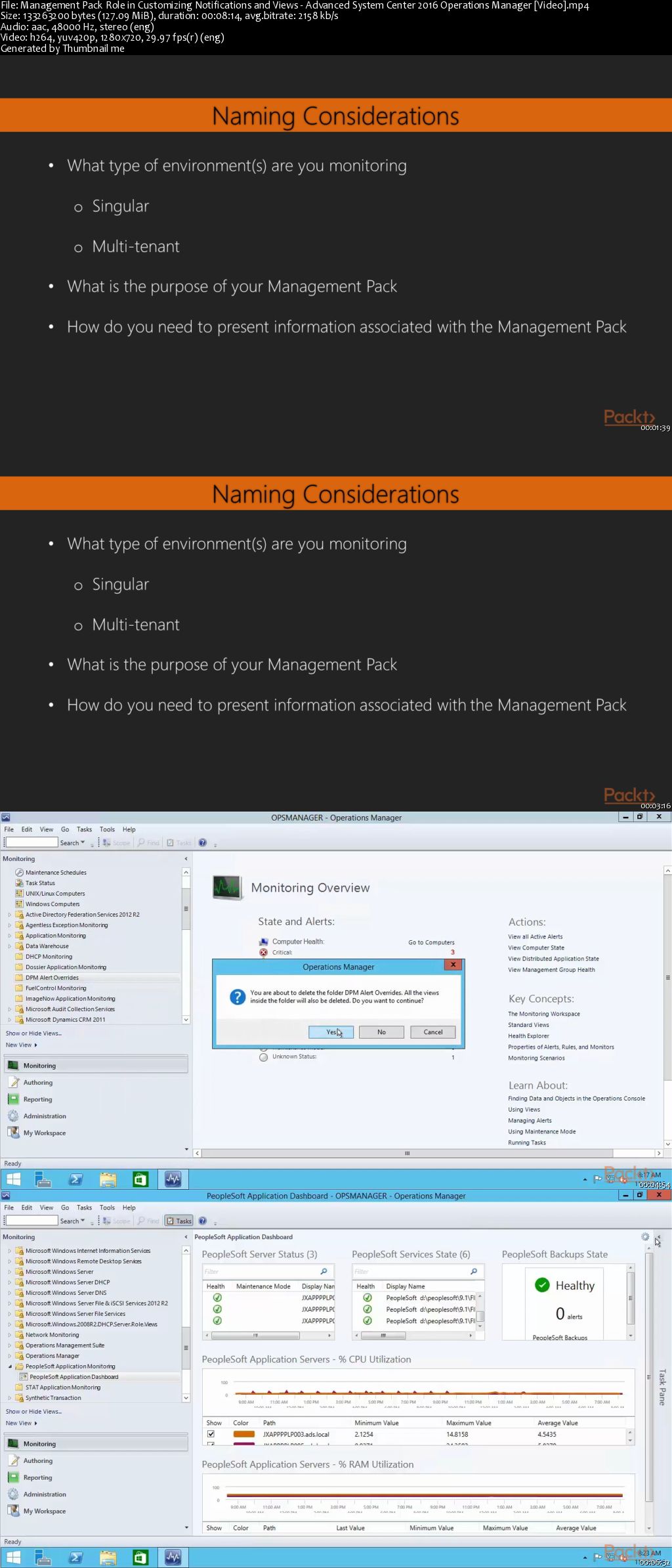Select Authoring workspace icon in Monitoring Overview window
672x1568 pixels.
point(13,1082)
